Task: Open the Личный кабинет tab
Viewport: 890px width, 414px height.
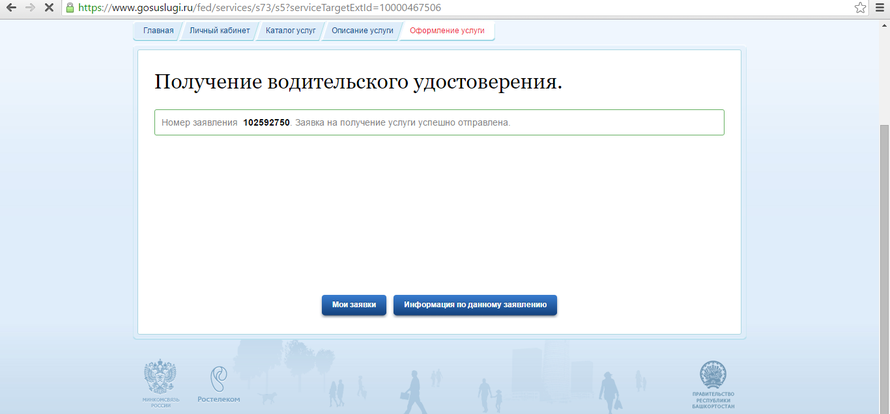Action: [x=217, y=31]
